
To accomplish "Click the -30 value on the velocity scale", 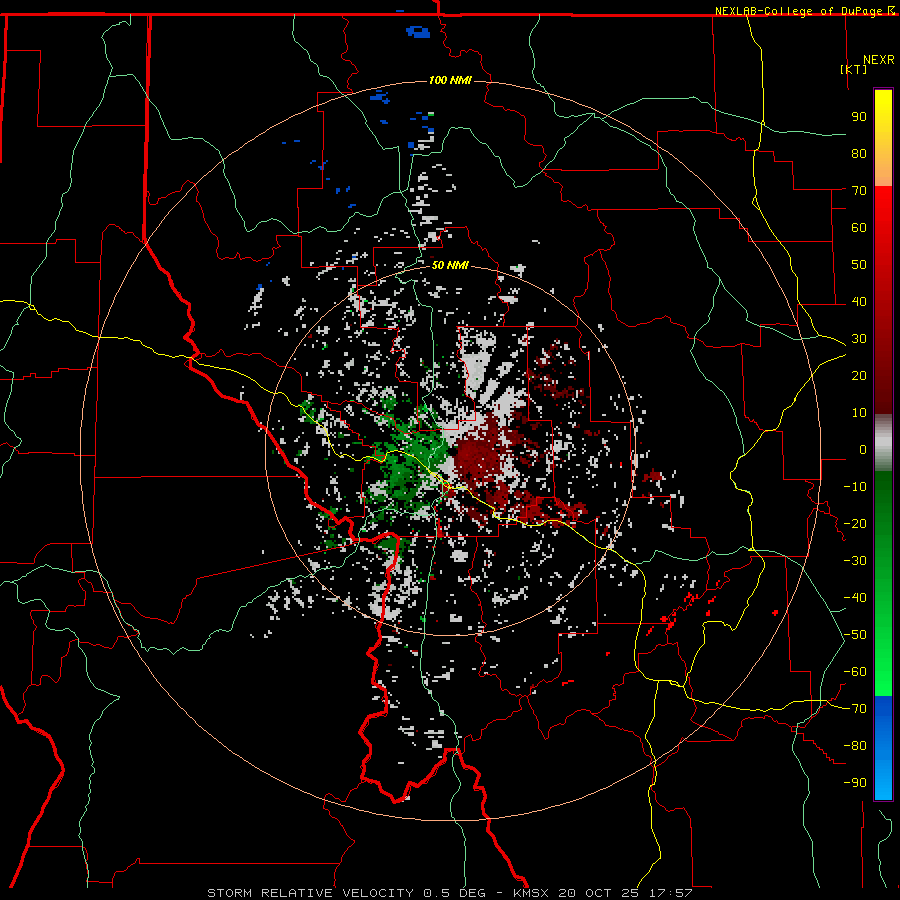I will coord(855,561).
